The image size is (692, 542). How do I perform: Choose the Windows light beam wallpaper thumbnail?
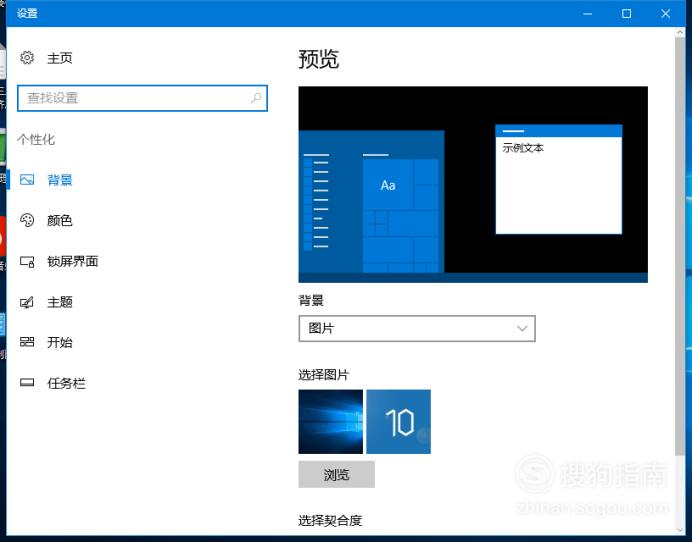click(x=331, y=422)
